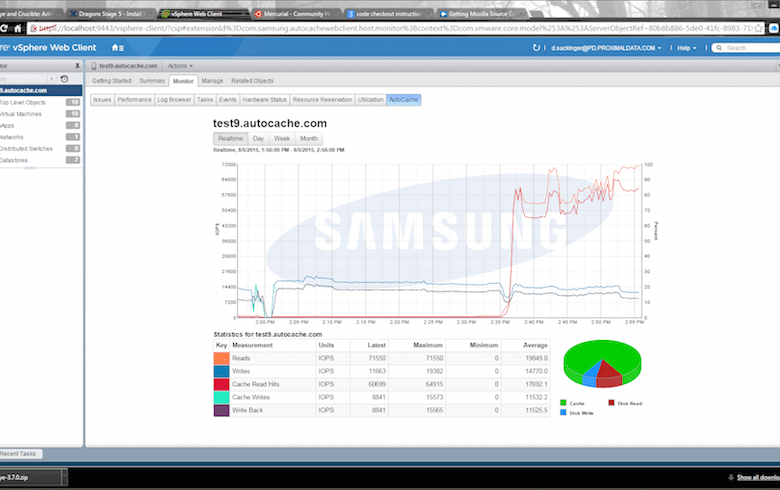
Task: Click the Cache Read Hits row label
Action: click(x=256, y=384)
